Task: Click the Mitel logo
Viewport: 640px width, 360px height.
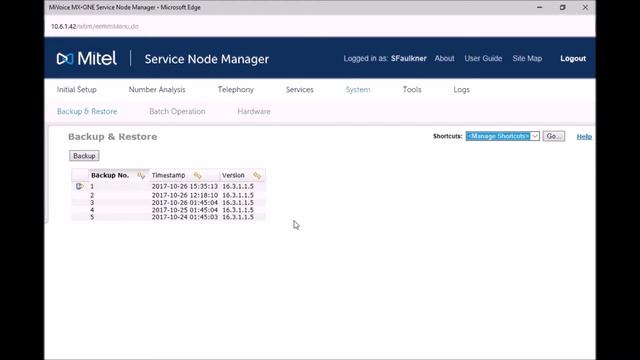Action: pos(87,58)
